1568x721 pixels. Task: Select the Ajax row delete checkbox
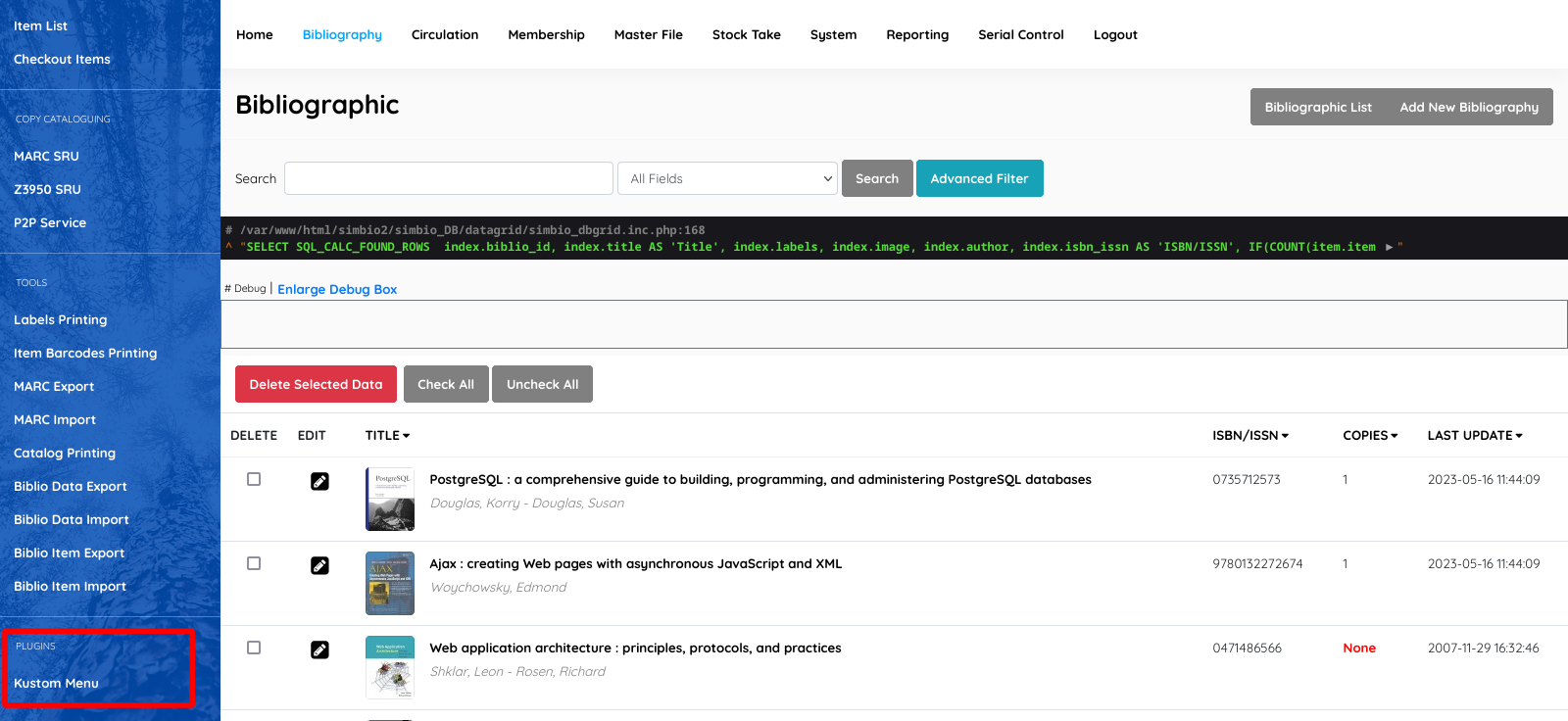coord(254,563)
